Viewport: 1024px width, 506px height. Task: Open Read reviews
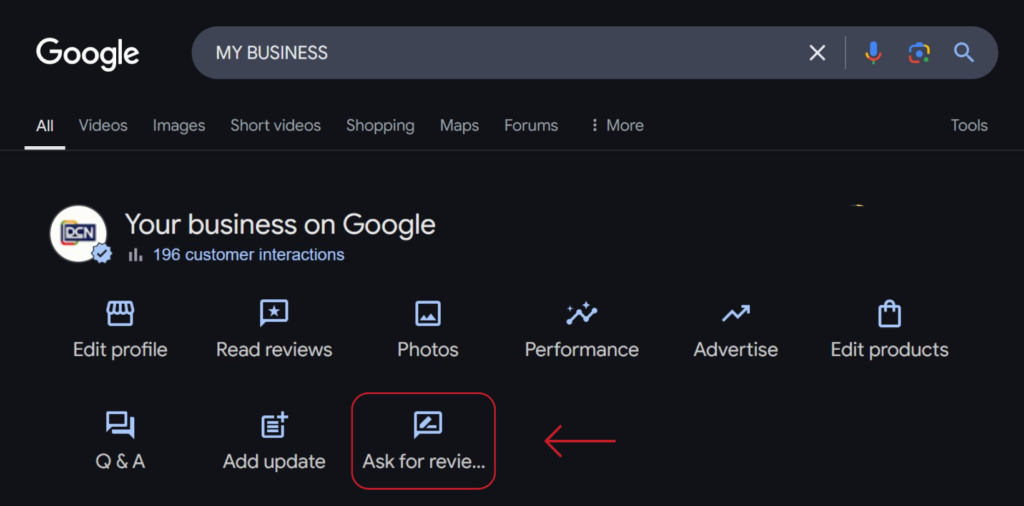pyautogui.click(x=274, y=329)
